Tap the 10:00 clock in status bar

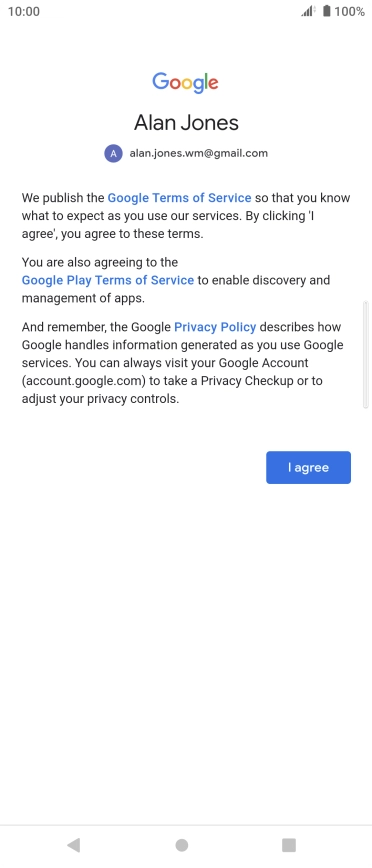click(24, 12)
